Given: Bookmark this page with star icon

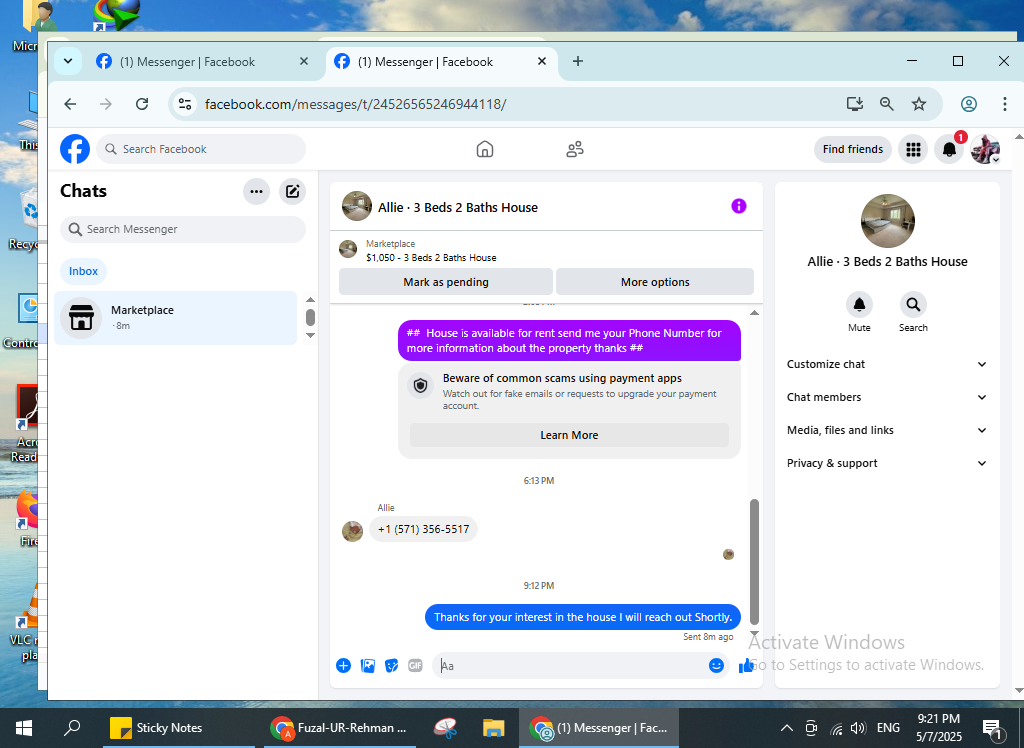Looking at the screenshot, I should [919, 104].
